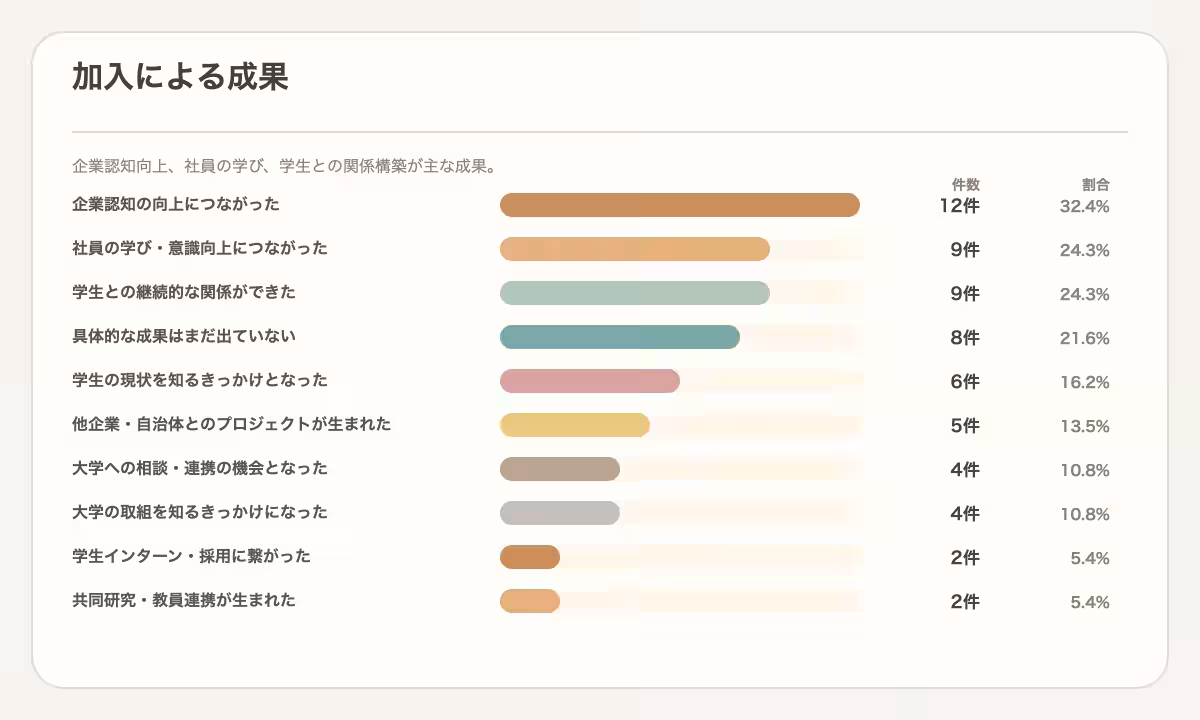Click 24.3% in the 学生との継続的な関係 row
Screen dimensions: 1200x720
tap(1085, 295)
